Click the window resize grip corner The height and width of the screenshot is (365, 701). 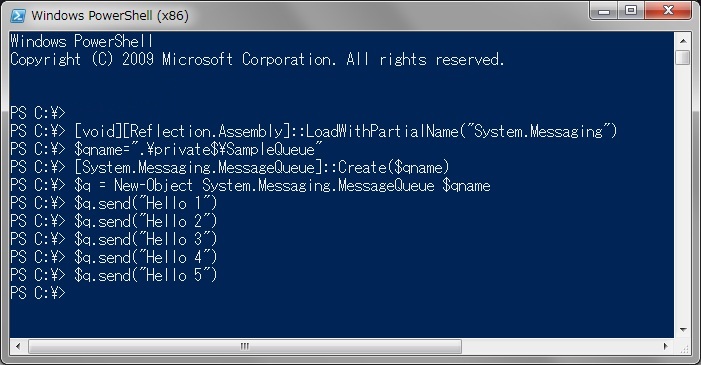click(684, 348)
